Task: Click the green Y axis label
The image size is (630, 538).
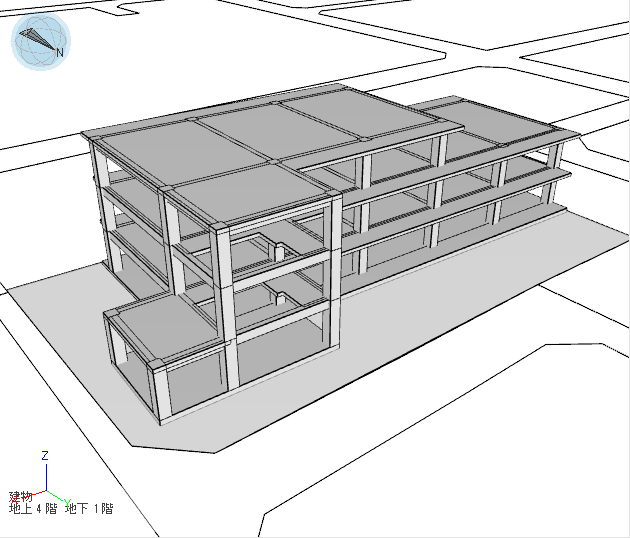Action: tap(67, 501)
